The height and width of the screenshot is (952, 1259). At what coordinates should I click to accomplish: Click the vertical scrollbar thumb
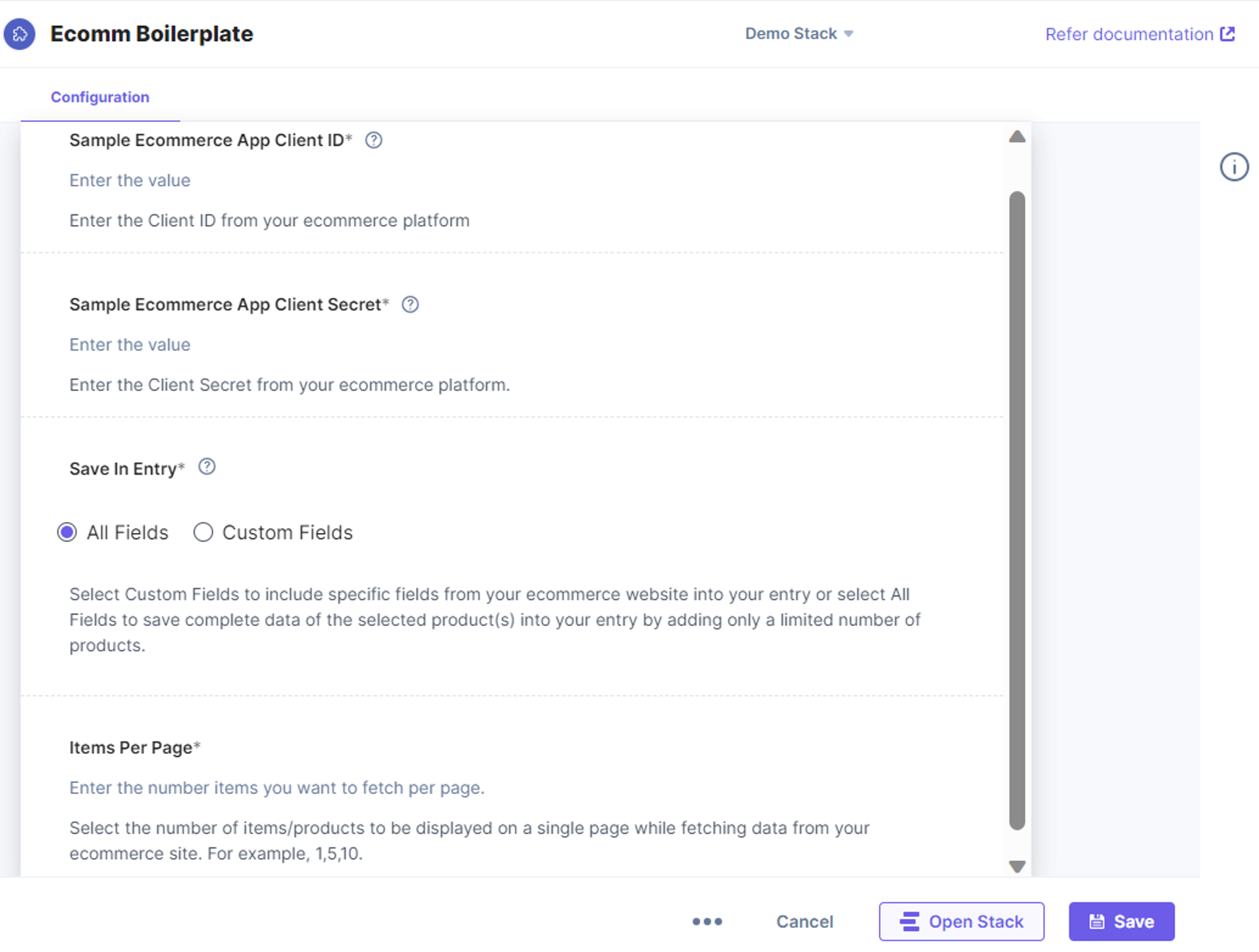[1016, 510]
